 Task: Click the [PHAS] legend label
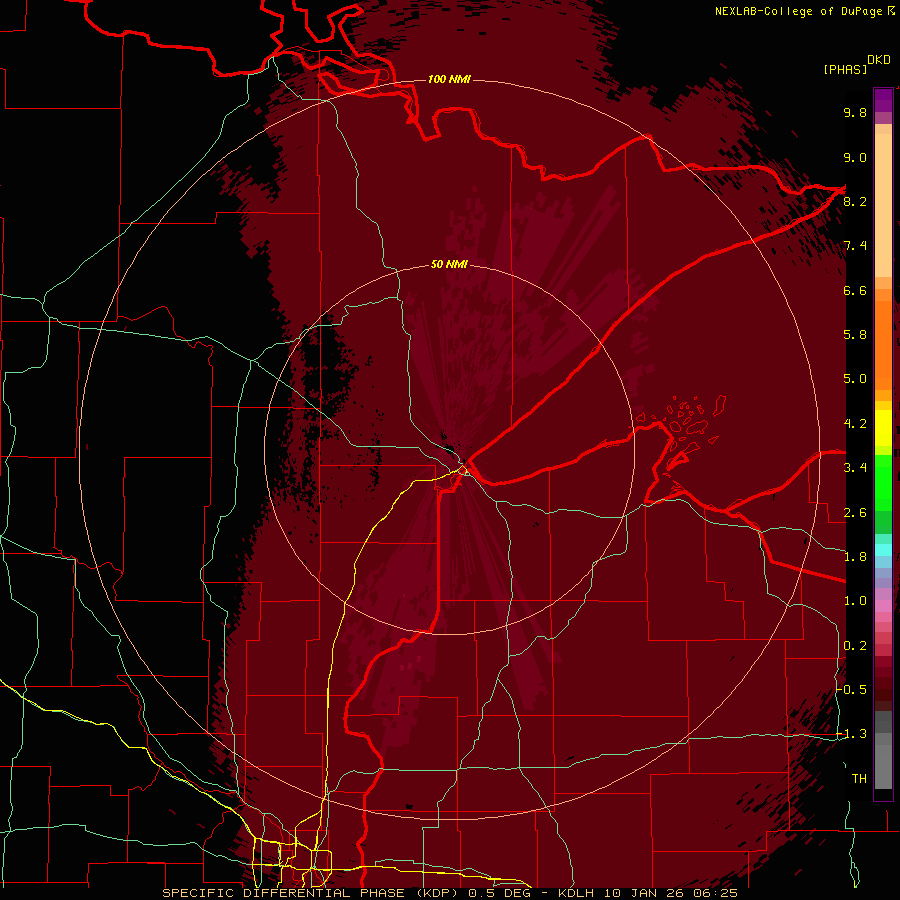(845, 69)
